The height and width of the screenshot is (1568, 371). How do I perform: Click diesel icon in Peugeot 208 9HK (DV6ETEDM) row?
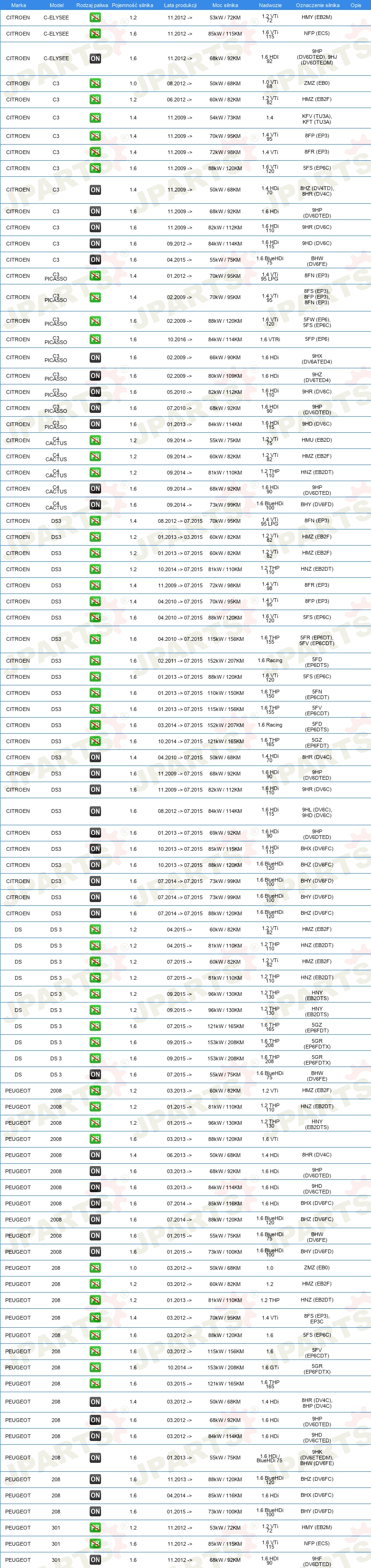[x=95, y=1458]
